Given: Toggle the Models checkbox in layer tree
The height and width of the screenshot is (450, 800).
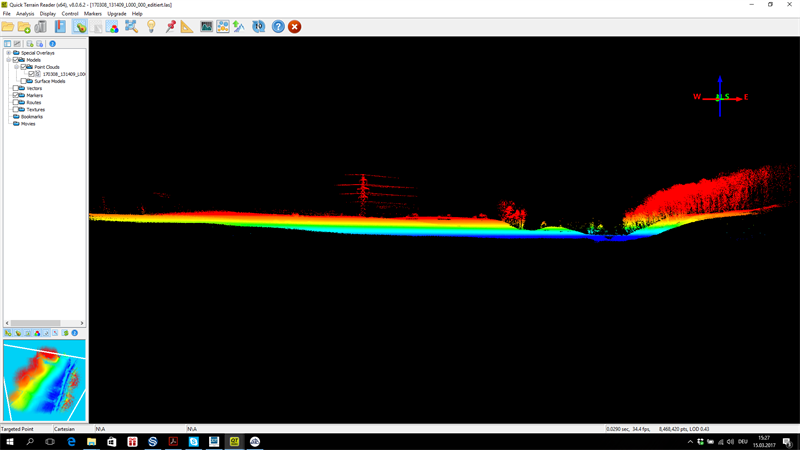Looking at the screenshot, I should [x=16, y=60].
